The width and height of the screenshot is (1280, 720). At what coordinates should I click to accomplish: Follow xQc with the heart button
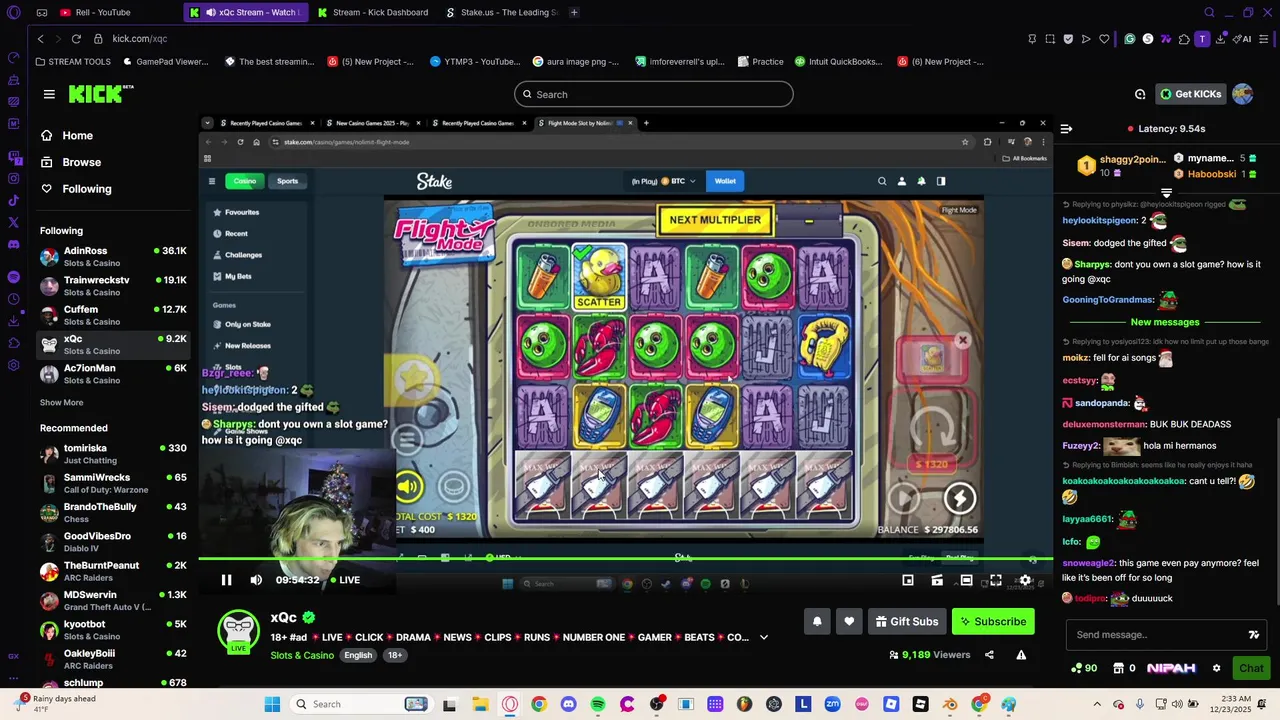pyautogui.click(x=849, y=621)
